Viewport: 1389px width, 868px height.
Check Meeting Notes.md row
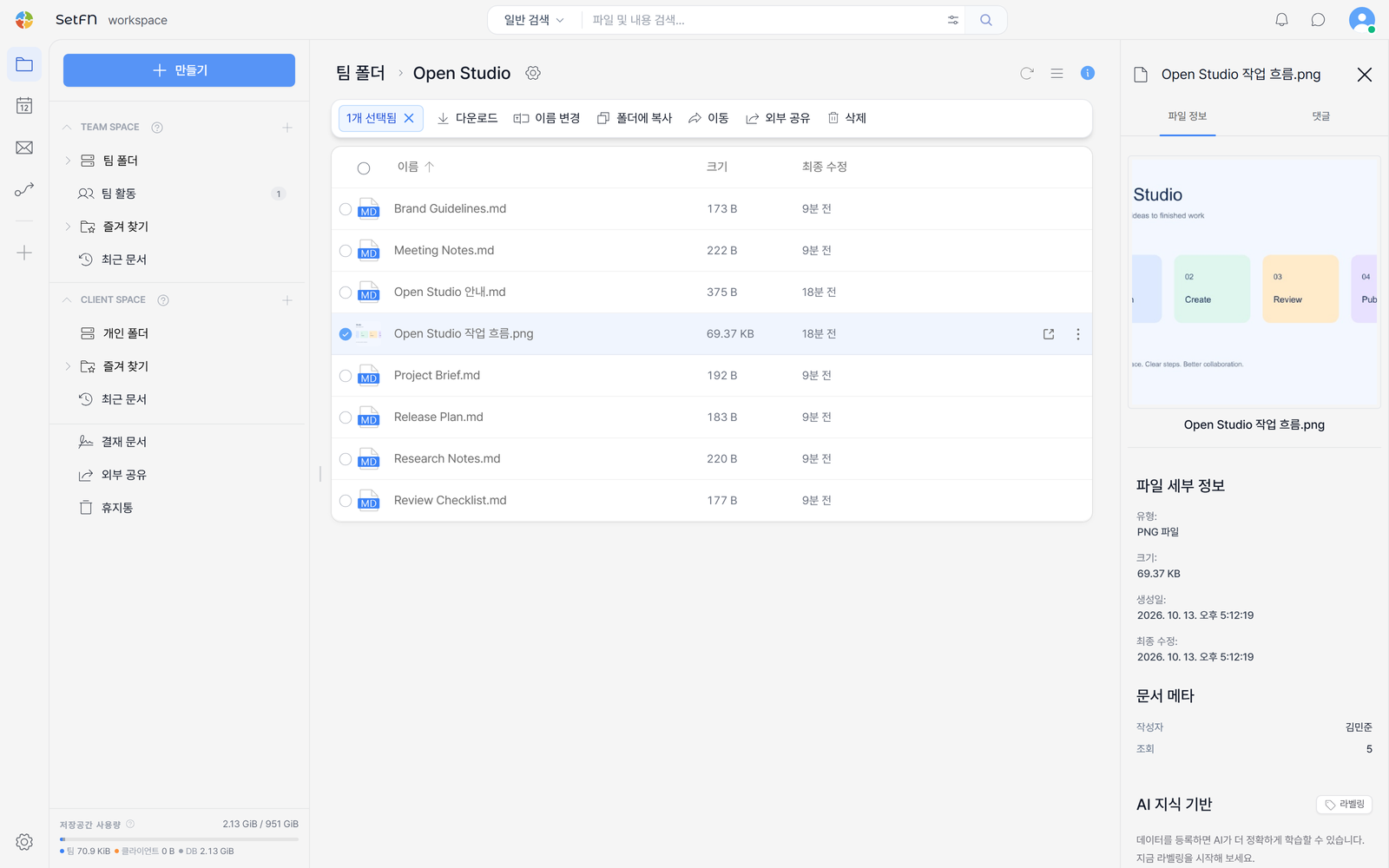pos(346,251)
